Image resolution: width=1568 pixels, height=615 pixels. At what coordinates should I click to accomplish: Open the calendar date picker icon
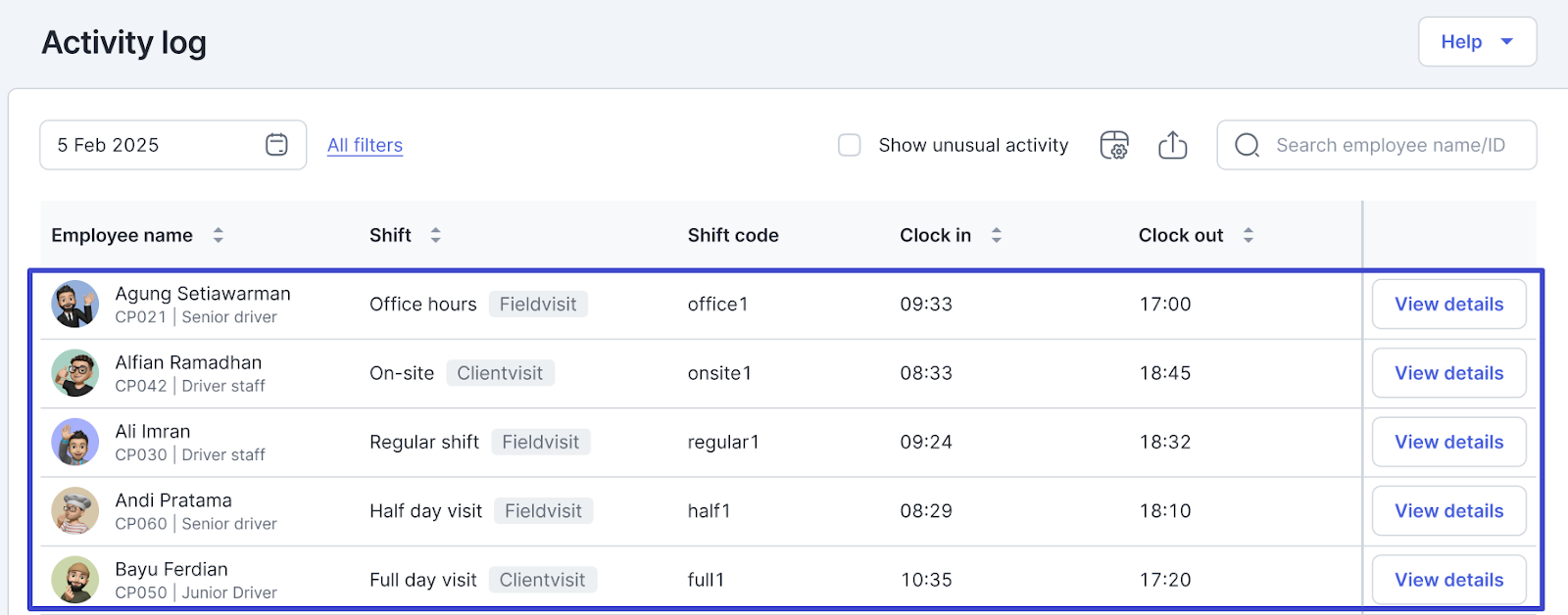point(276,145)
